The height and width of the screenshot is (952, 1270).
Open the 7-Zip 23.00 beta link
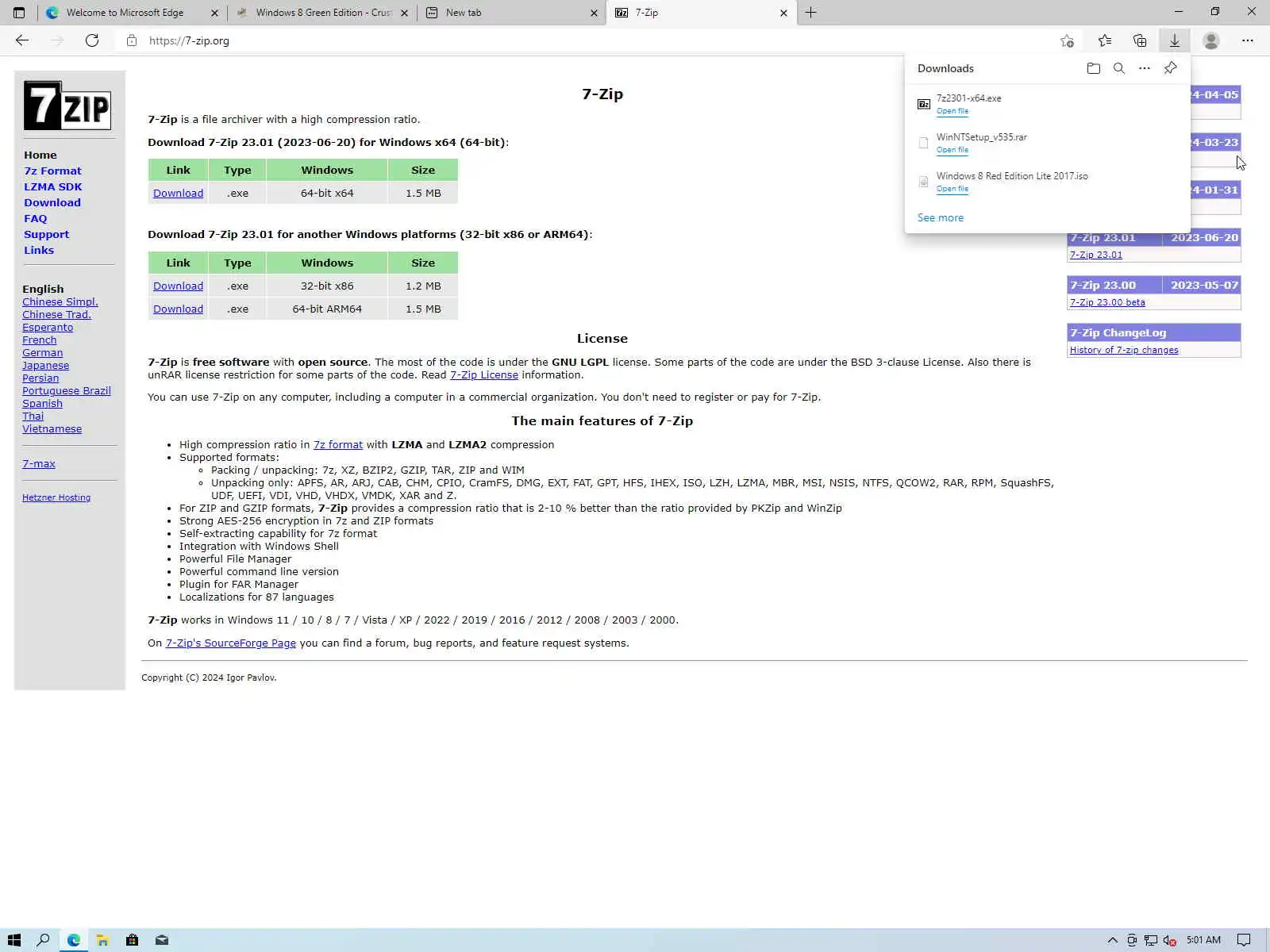click(x=1107, y=302)
